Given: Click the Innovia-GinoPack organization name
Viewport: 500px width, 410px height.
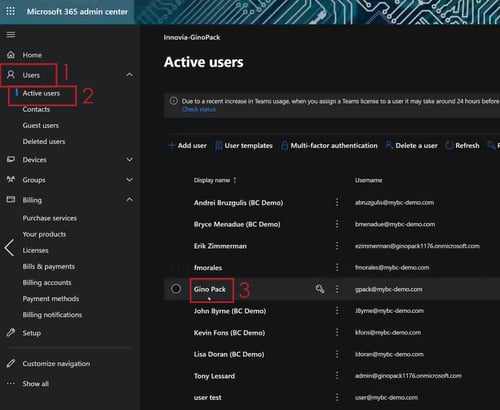Looking at the screenshot, I should click(192, 37).
